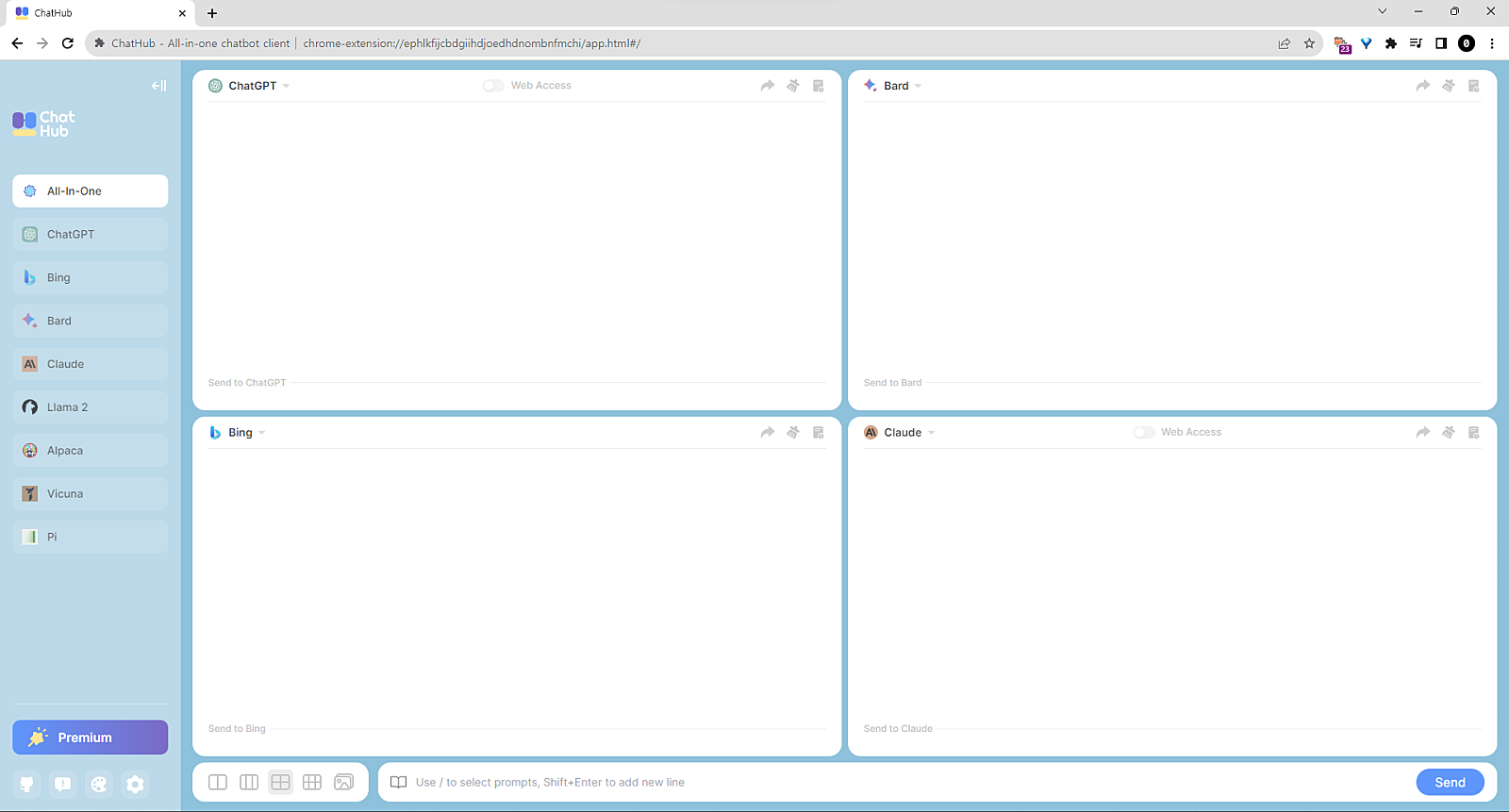Click the Premium upgrade button

tap(91, 737)
